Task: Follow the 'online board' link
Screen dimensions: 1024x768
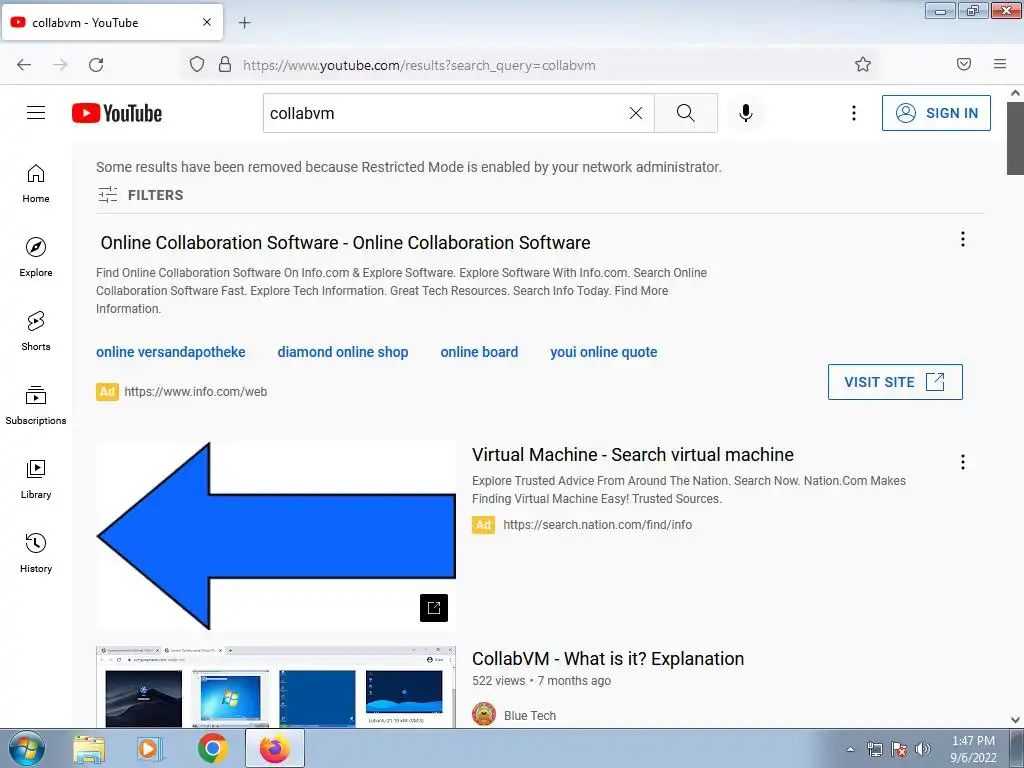Action: [479, 352]
